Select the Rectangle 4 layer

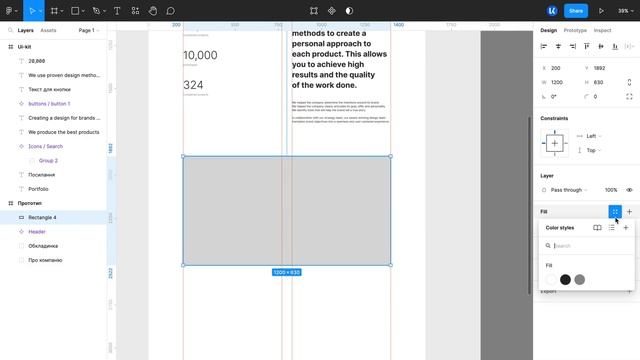tap(53, 218)
